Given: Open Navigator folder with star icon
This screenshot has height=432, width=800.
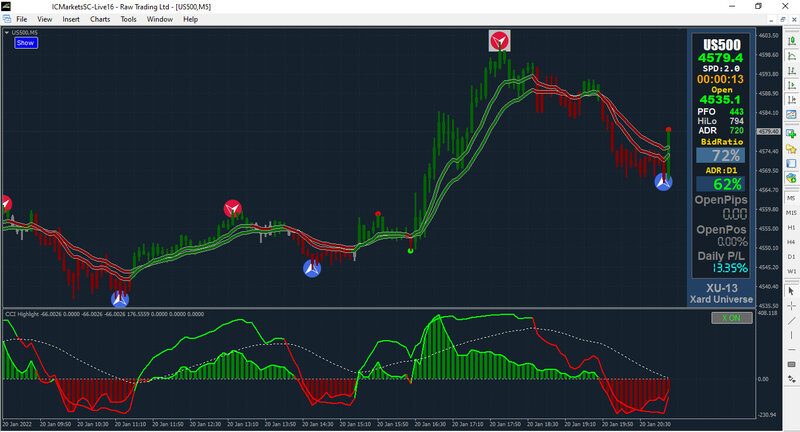Looking at the screenshot, I should [x=791, y=149].
